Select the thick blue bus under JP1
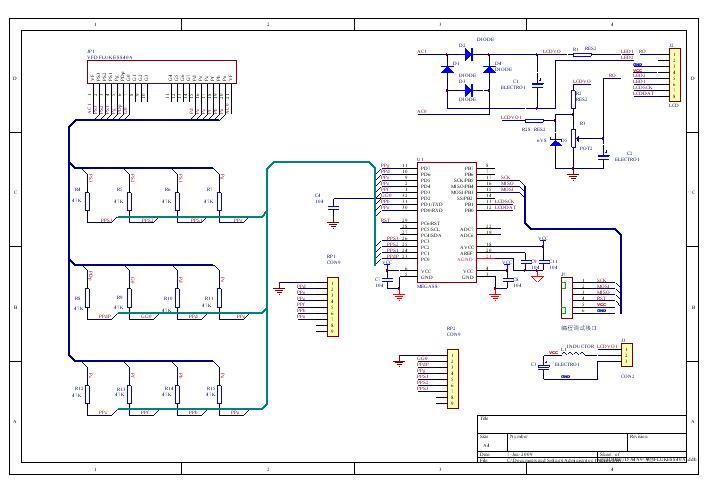713x490 pixels. point(146,120)
